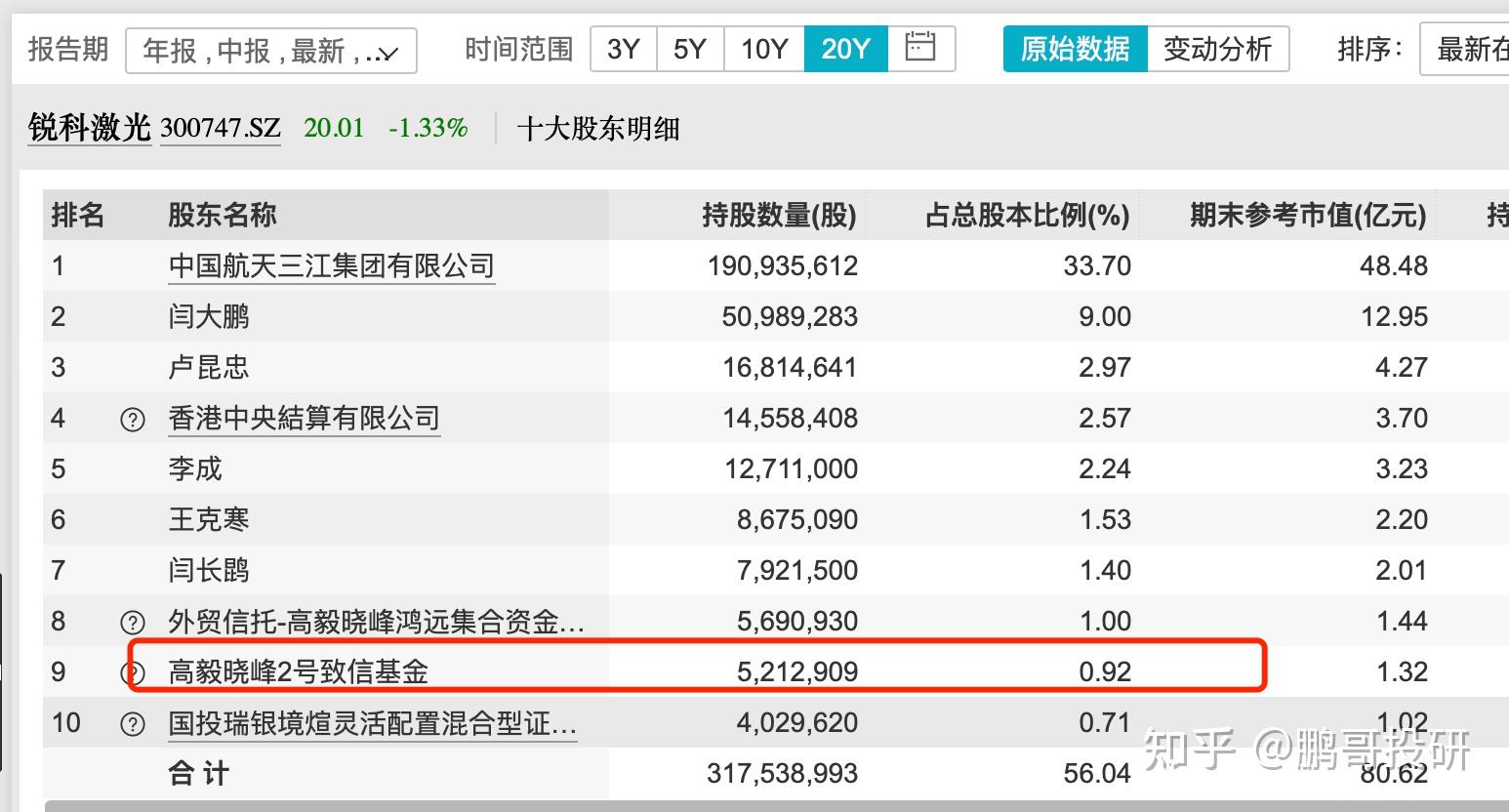Click the holding value 5,212,909
The height and width of the screenshot is (812, 1509).
(797, 671)
